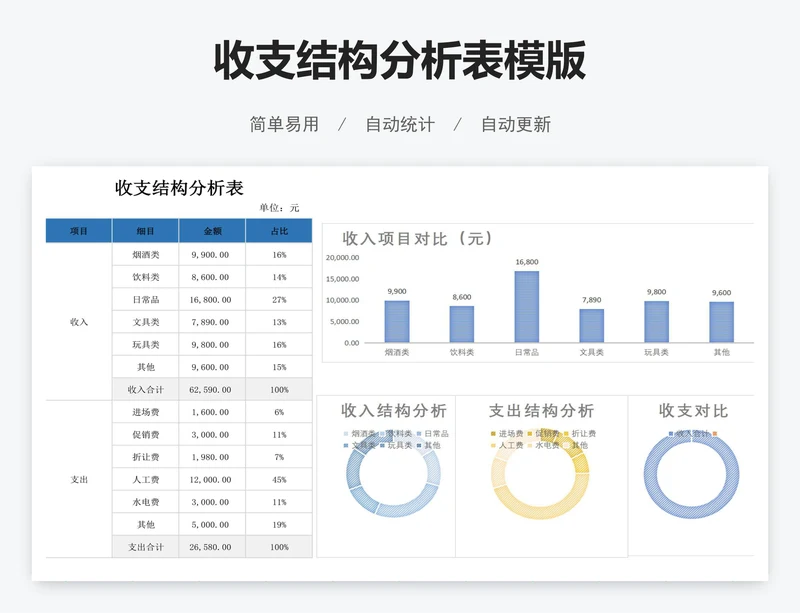Select the tallest 日常品 bar

[527, 307]
